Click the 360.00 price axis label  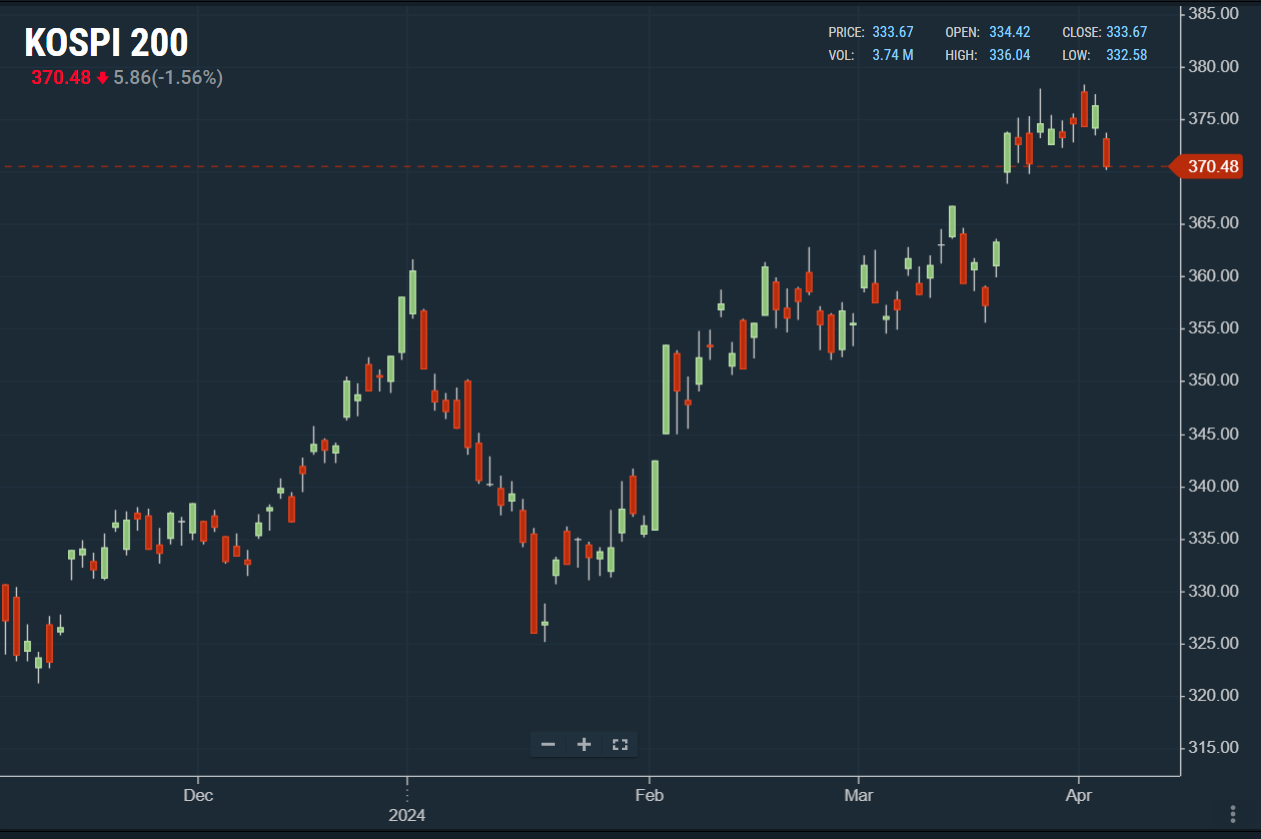[x=1213, y=276]
